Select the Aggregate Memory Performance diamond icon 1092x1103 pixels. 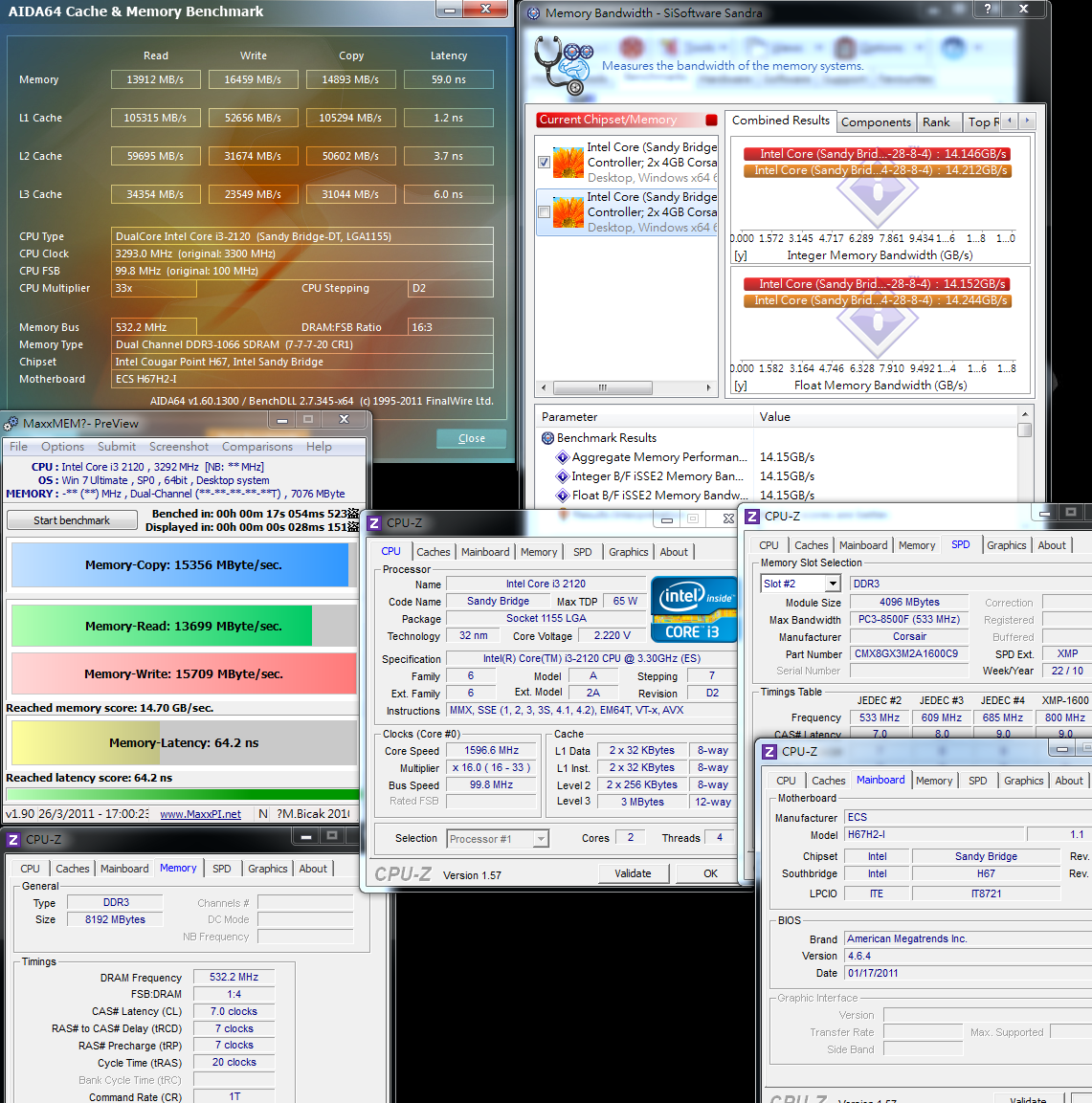tap(562, 457)
